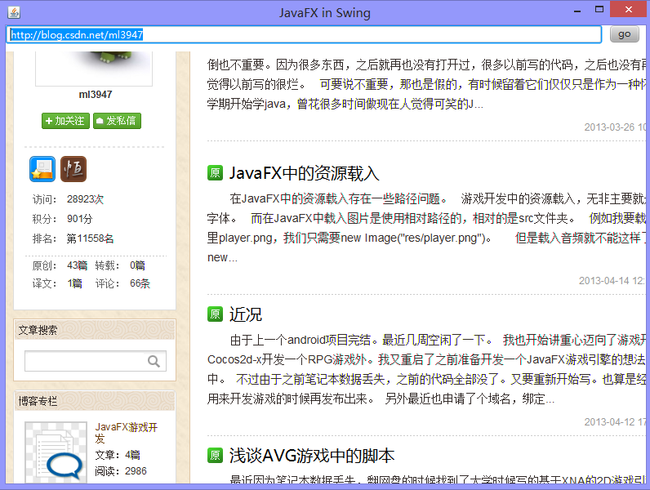Click the green 加关注 follow button
The height and width of the screenshot is (490, 650).
(65, 121)
